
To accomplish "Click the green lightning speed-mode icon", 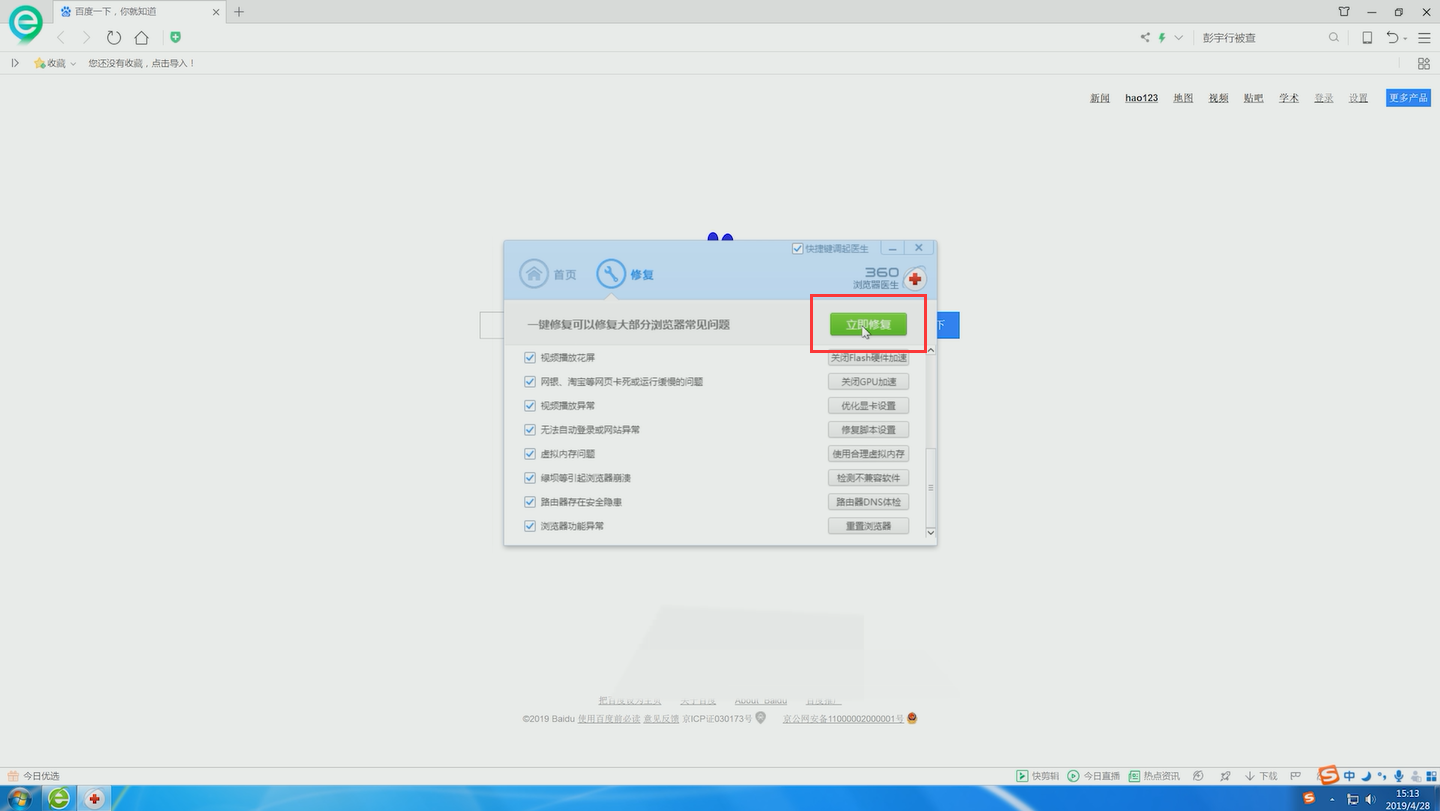I will tap(1162, 38).
